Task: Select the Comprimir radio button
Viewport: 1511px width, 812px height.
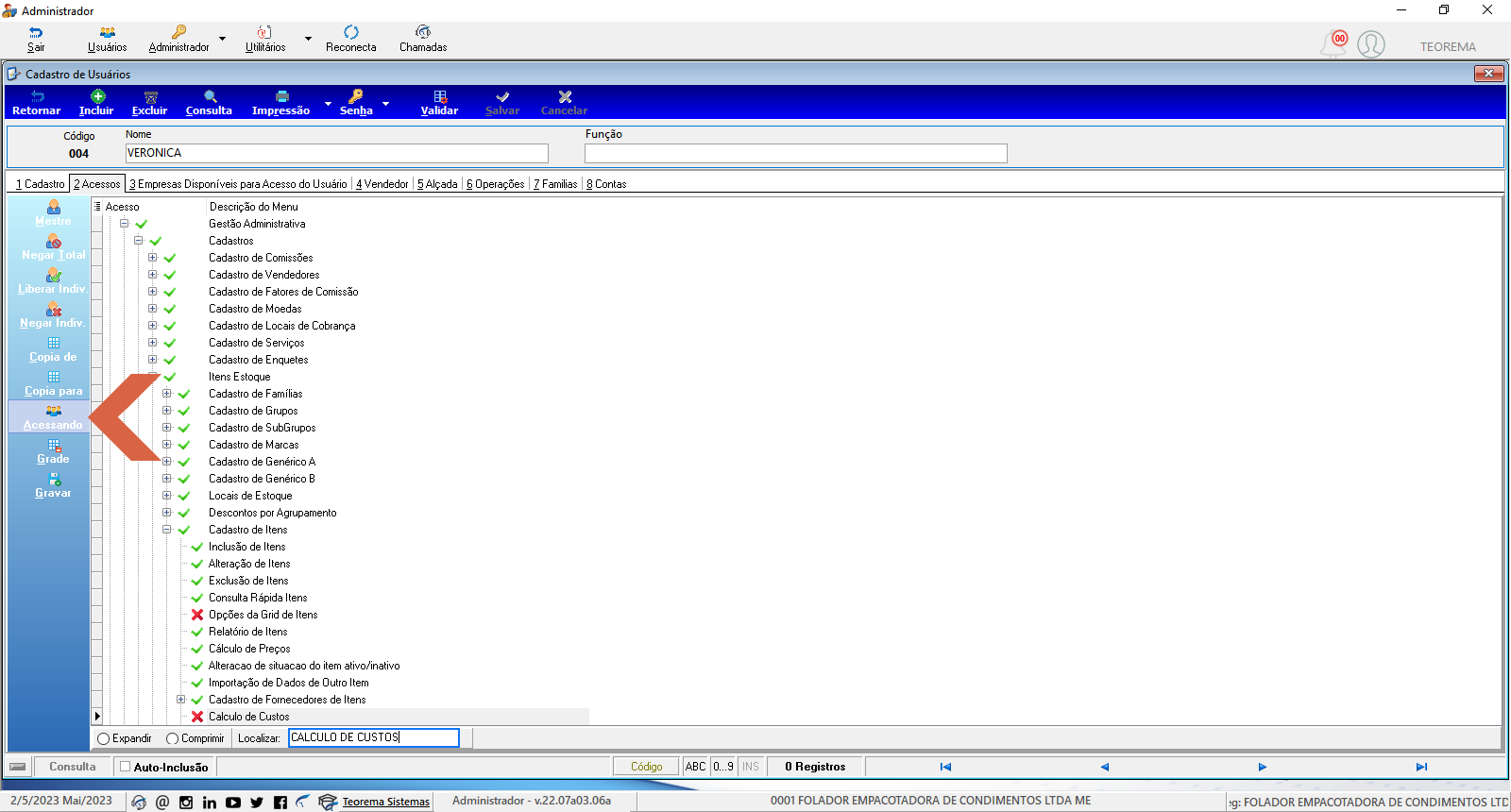Action: 172,738
